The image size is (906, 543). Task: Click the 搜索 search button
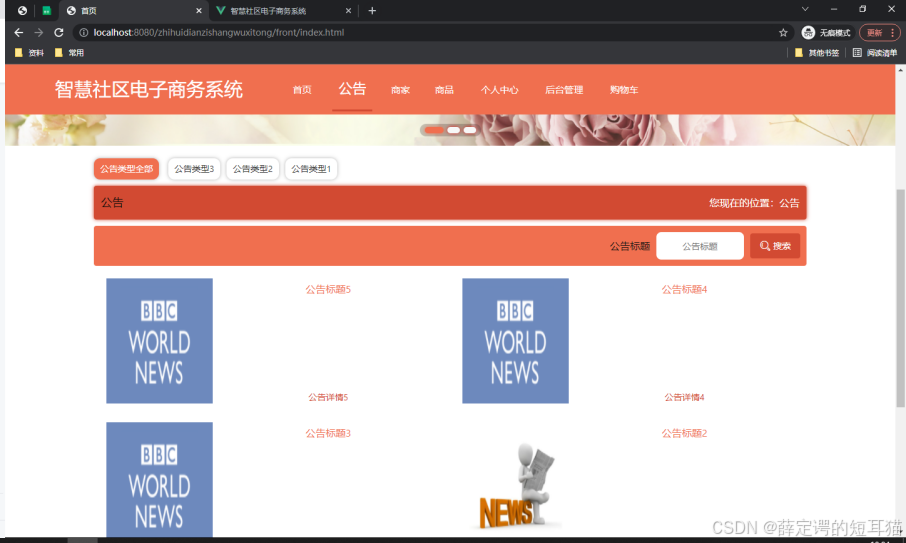click(x=775, y=246)
